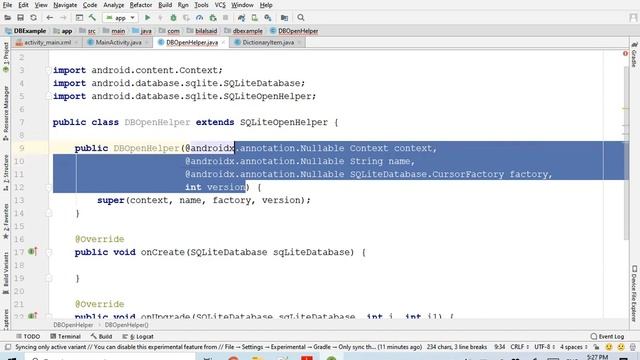Toggle the Structure tool window

pyautogui.click(x=6, y=172)
